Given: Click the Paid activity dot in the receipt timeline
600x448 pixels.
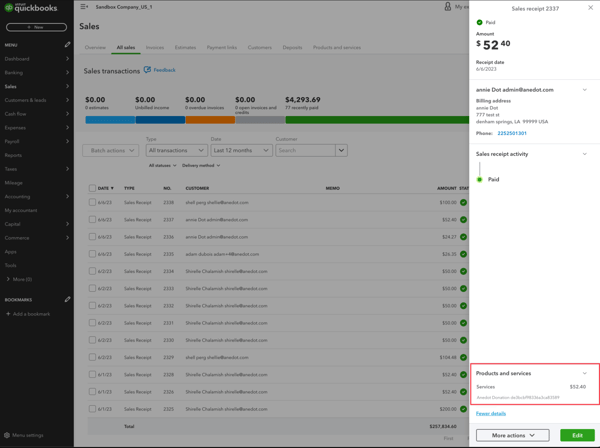Looking at the screenshot, I should click(x=479, y=179).
